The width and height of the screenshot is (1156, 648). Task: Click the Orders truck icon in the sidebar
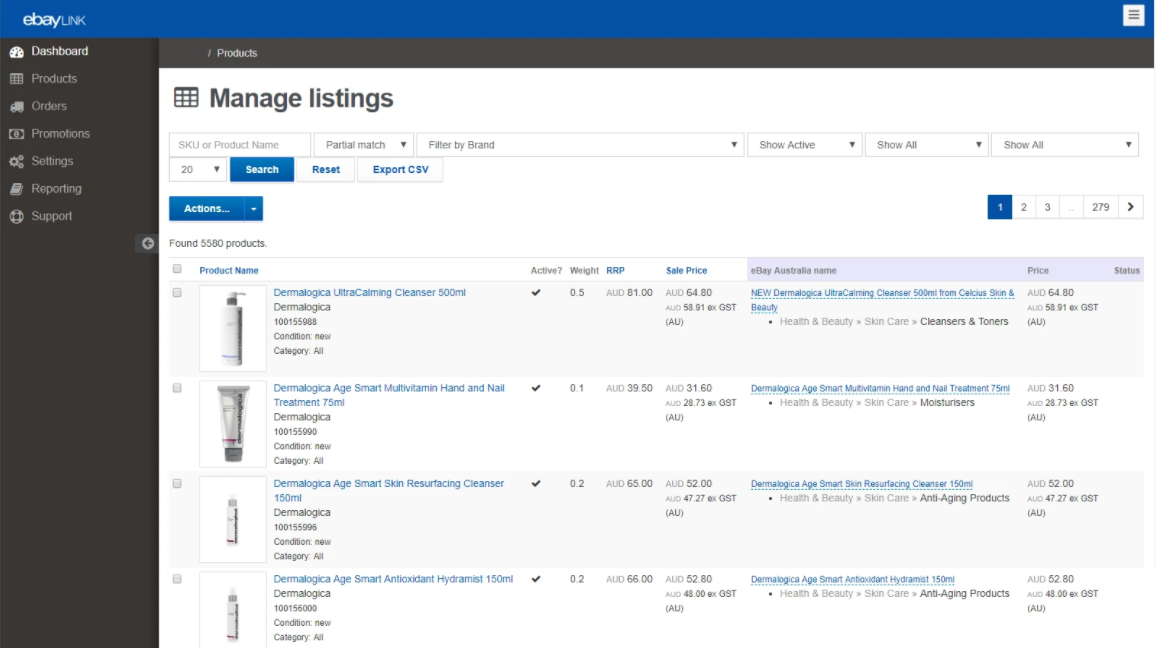[x=16, y=106]
